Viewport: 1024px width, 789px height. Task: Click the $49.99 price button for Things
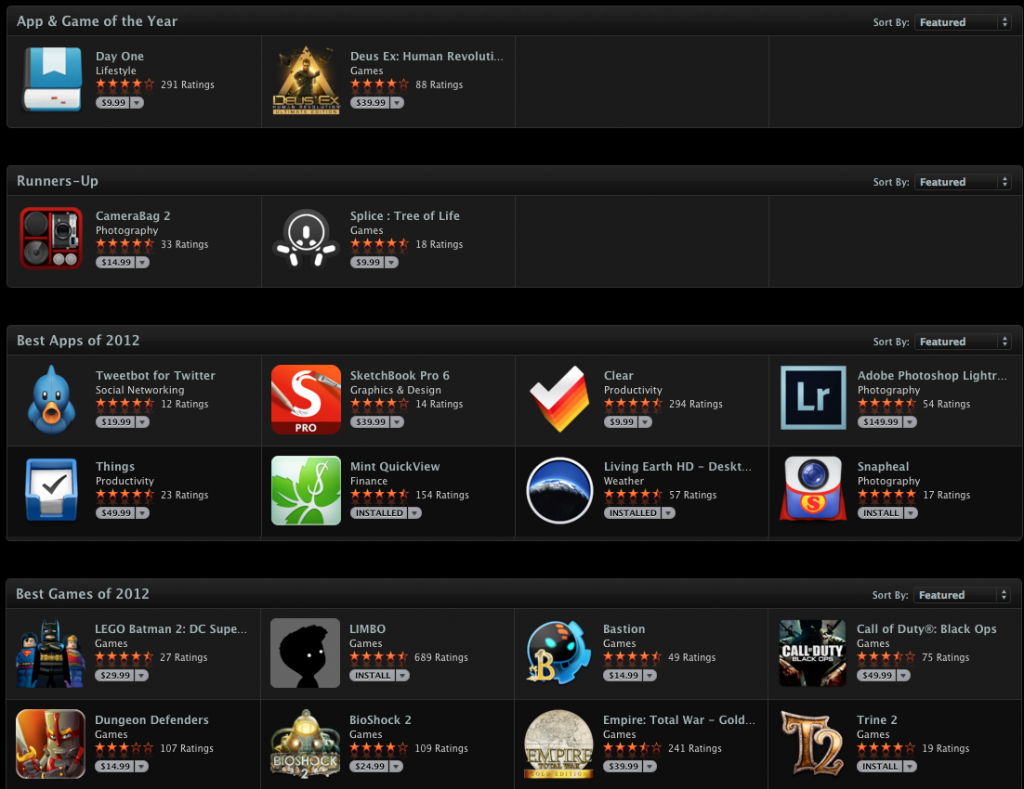[x=114, y=513]
